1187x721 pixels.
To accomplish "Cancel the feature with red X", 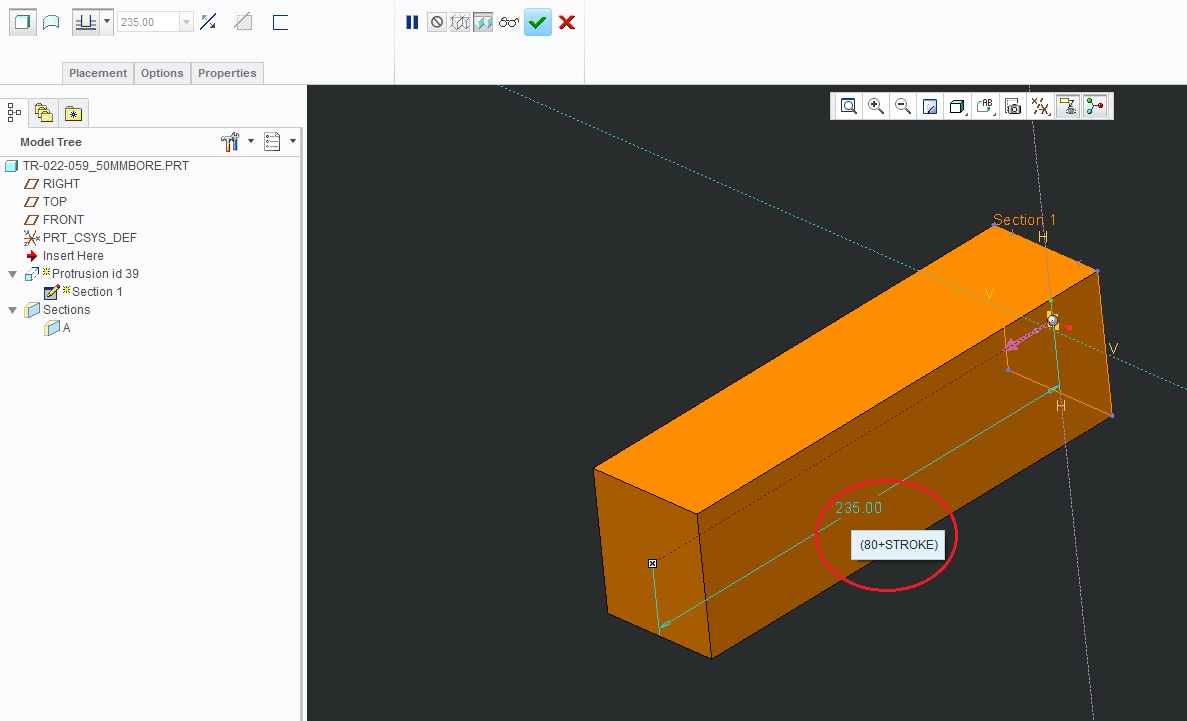I will [567, 21].
